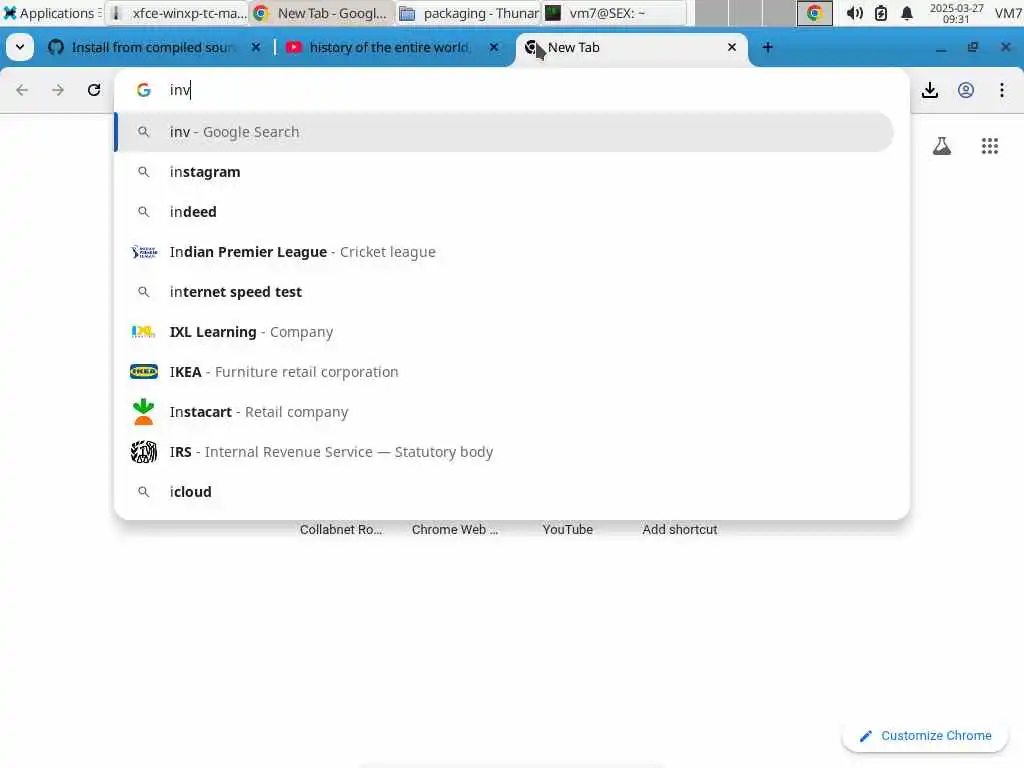1024x768 pixels.
Task: Click the IKEA logo icon
Action: (x=144, y=372)
